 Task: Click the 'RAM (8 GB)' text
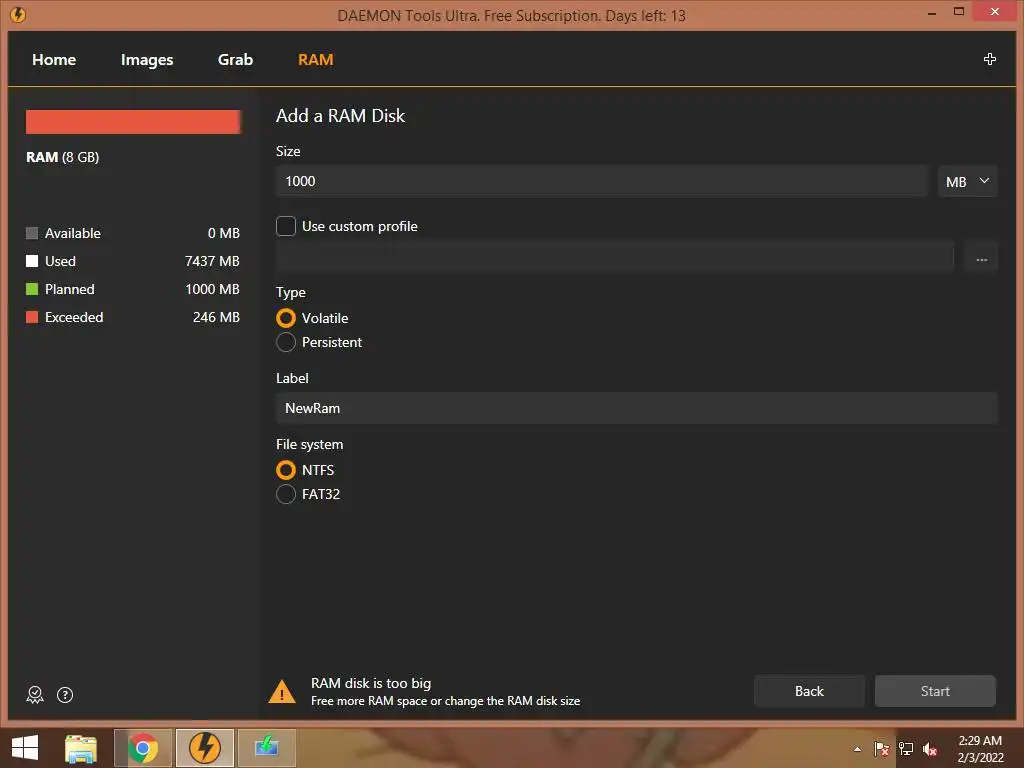(x=63, y=157)
